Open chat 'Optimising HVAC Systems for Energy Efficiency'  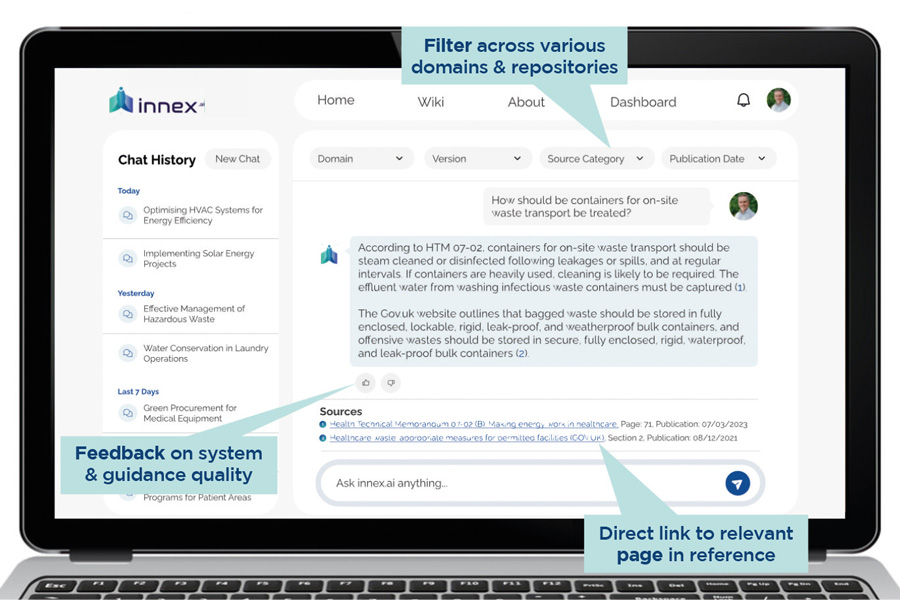[x=203, y=215]
